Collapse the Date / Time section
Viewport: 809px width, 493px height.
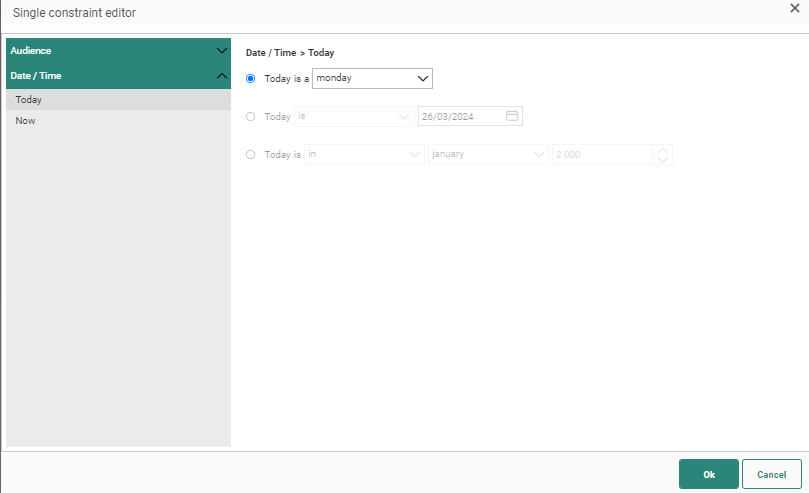(222, 75)
